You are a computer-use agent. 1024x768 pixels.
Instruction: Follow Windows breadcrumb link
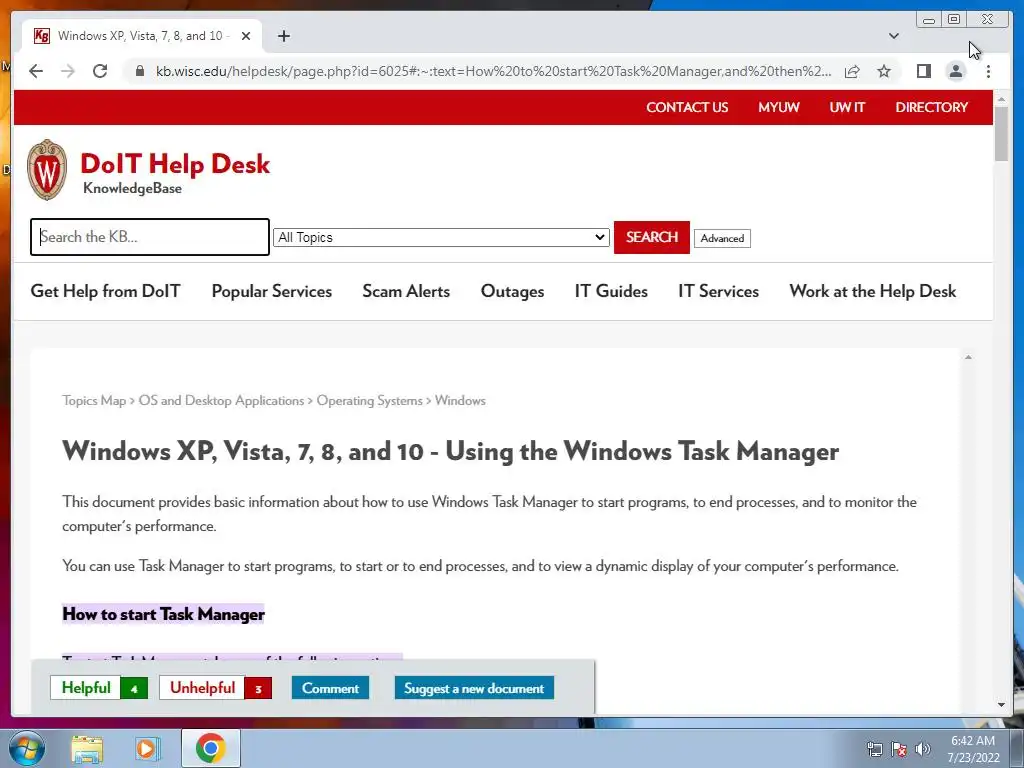coord(460,400)
